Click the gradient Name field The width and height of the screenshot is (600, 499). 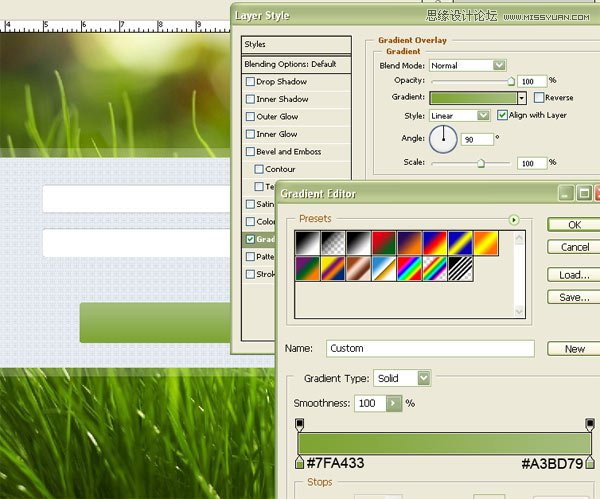click(430, 349)
